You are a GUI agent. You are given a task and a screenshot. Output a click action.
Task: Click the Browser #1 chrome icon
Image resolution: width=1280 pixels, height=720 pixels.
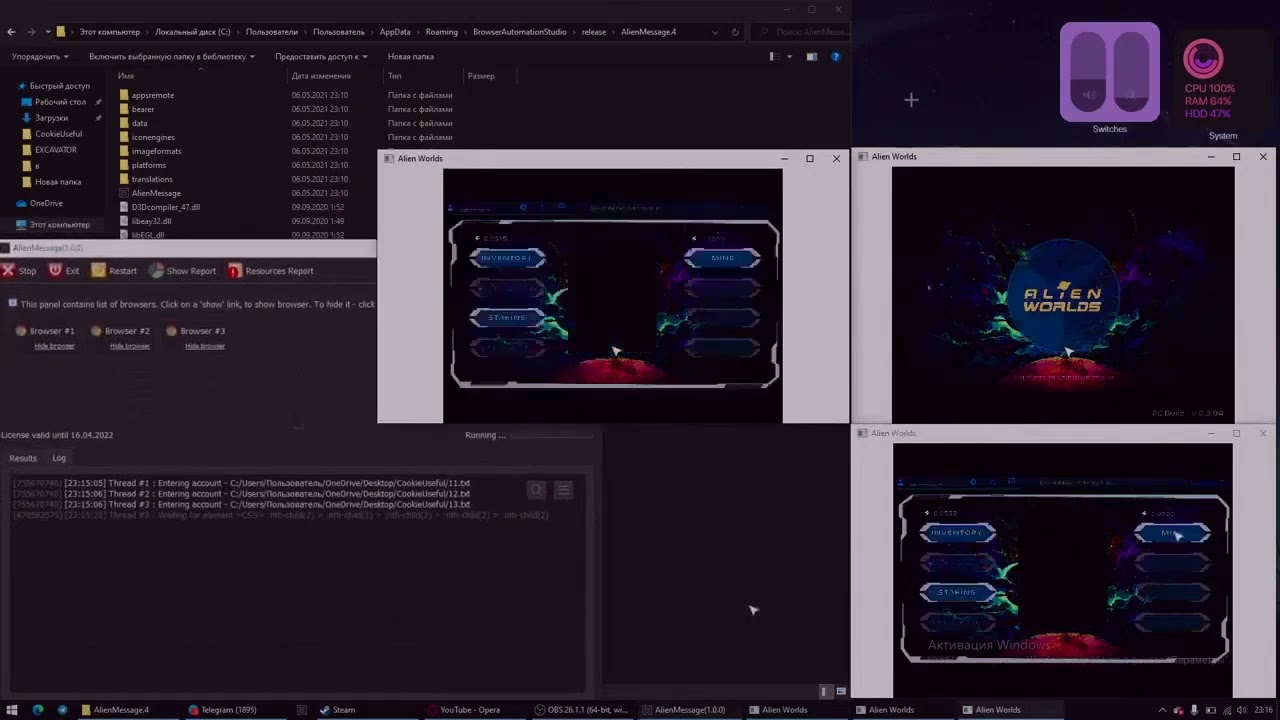tap(21, 331)
